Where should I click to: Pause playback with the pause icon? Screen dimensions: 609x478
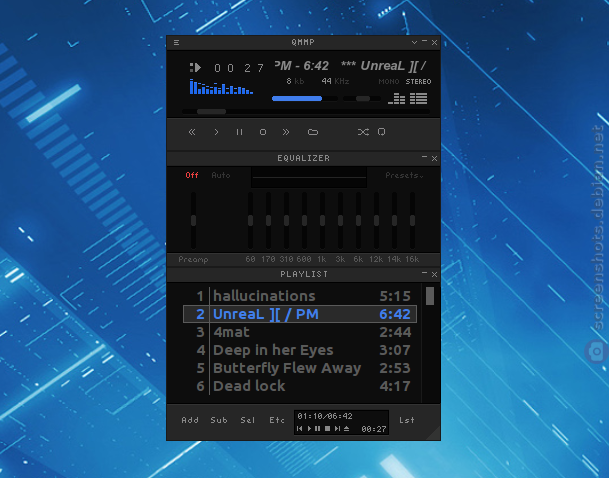pyautogui.click(x=240, y=132)
